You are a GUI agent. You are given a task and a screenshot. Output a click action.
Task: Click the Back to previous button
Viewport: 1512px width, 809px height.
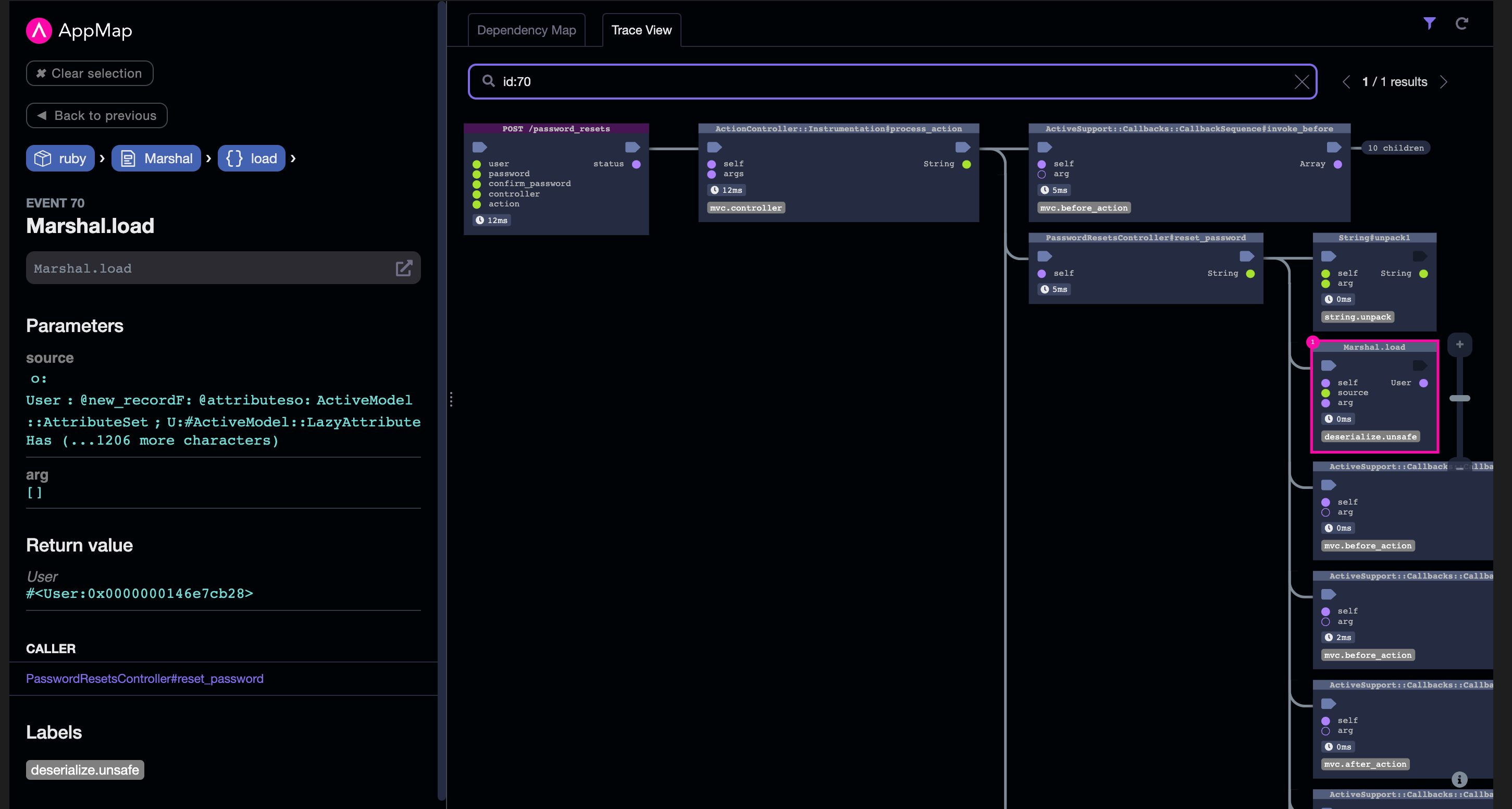pos(96,116)
